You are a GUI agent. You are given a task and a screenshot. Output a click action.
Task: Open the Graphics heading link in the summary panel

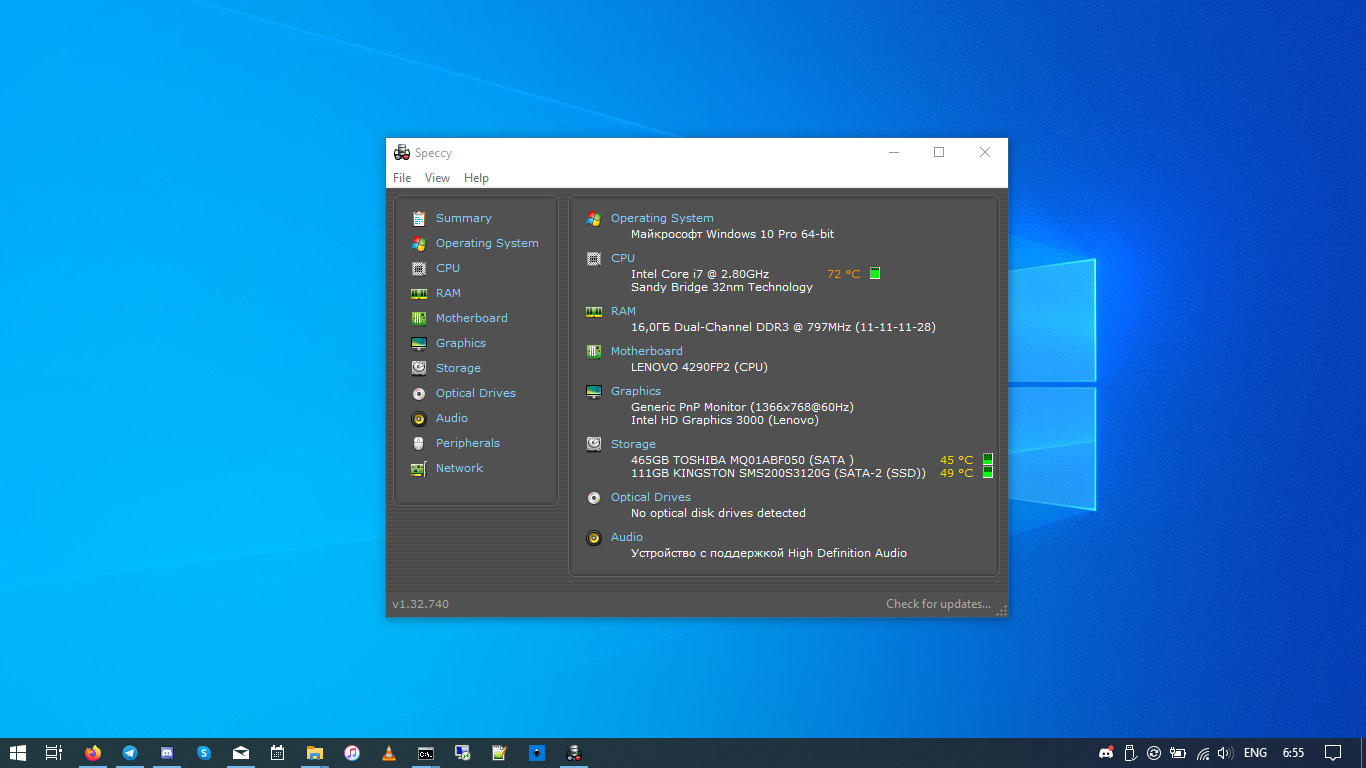coord(636,391)
